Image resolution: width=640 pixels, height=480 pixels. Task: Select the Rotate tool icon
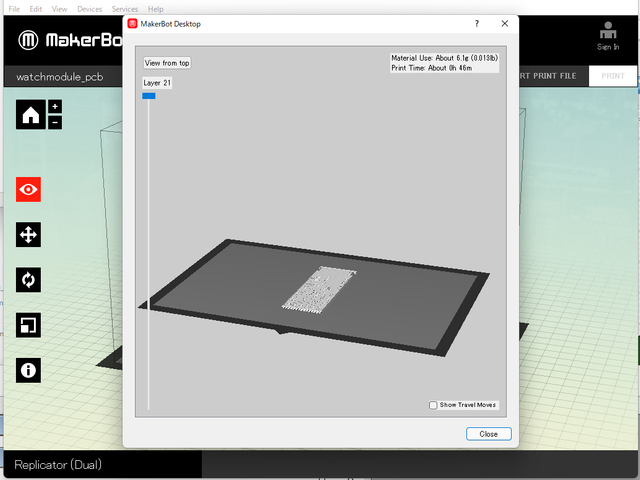pos(28,280)
